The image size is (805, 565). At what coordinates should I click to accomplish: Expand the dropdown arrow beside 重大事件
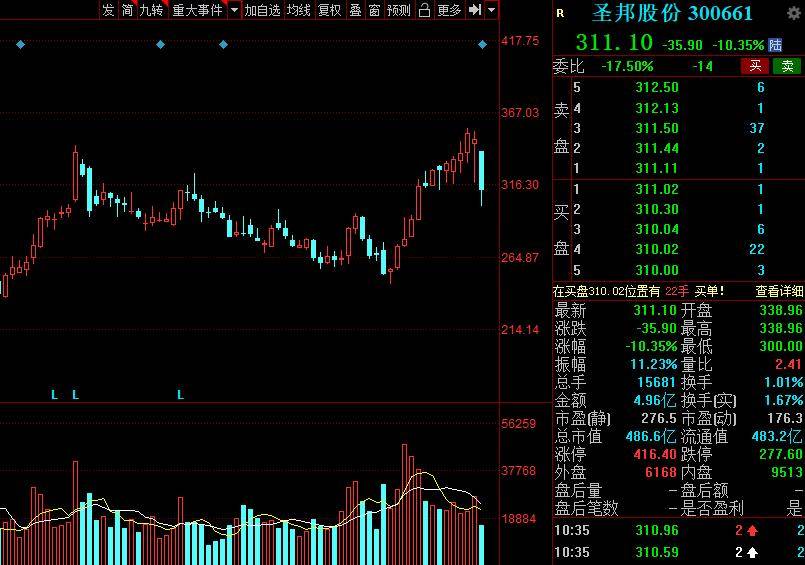(234, 10)
